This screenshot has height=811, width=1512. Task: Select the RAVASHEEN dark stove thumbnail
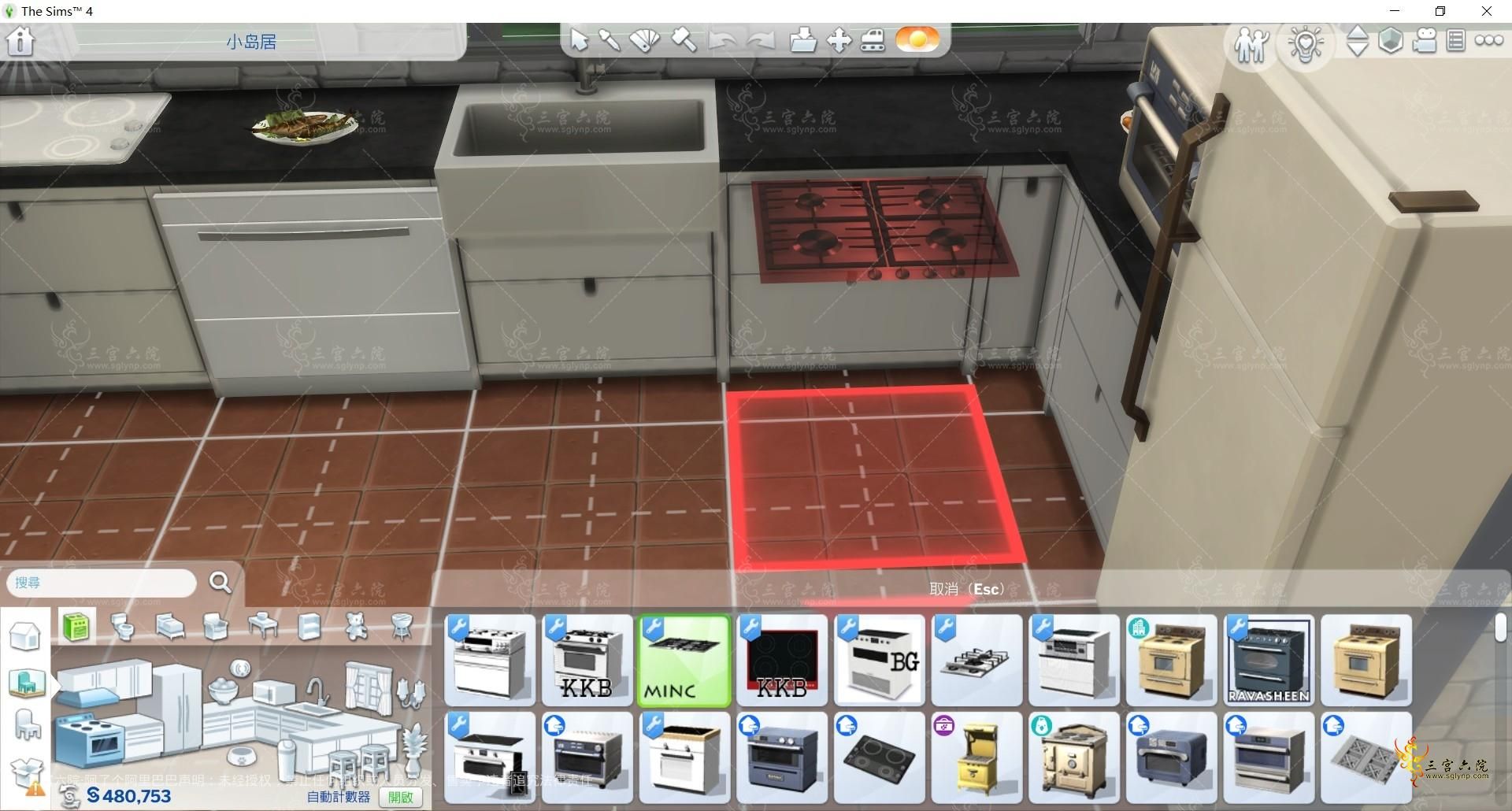[1269, 661]
